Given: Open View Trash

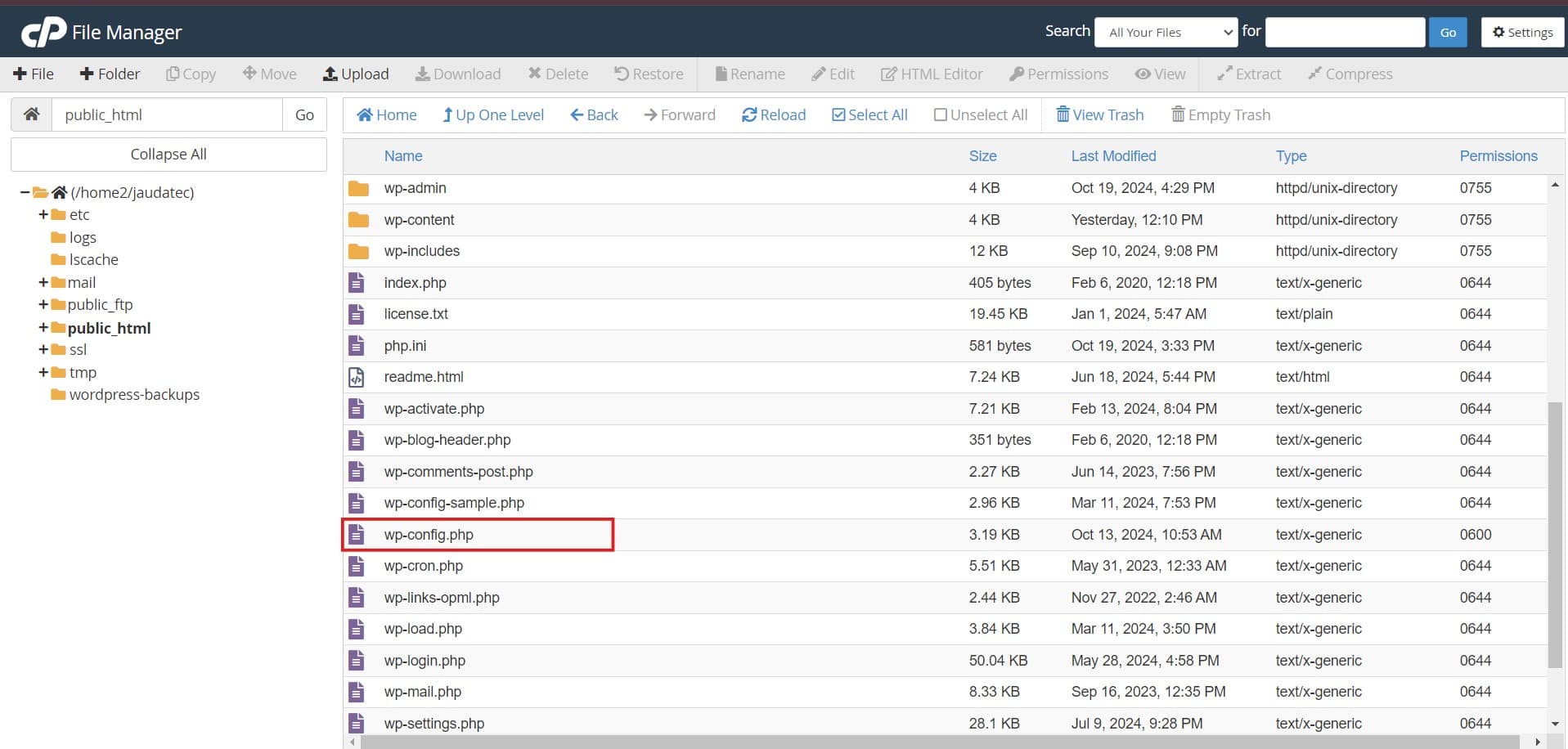Looking at the screenshot, I should pyautogui.click(x=1100, y=114).
